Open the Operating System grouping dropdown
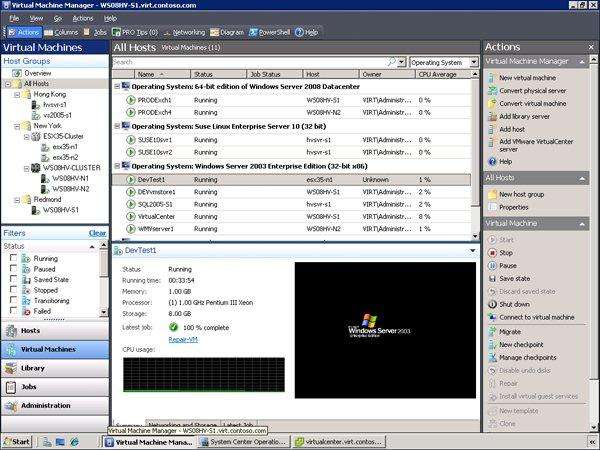Image resolution: width=600 pixels, height=450 pixels. coord(443,62)
